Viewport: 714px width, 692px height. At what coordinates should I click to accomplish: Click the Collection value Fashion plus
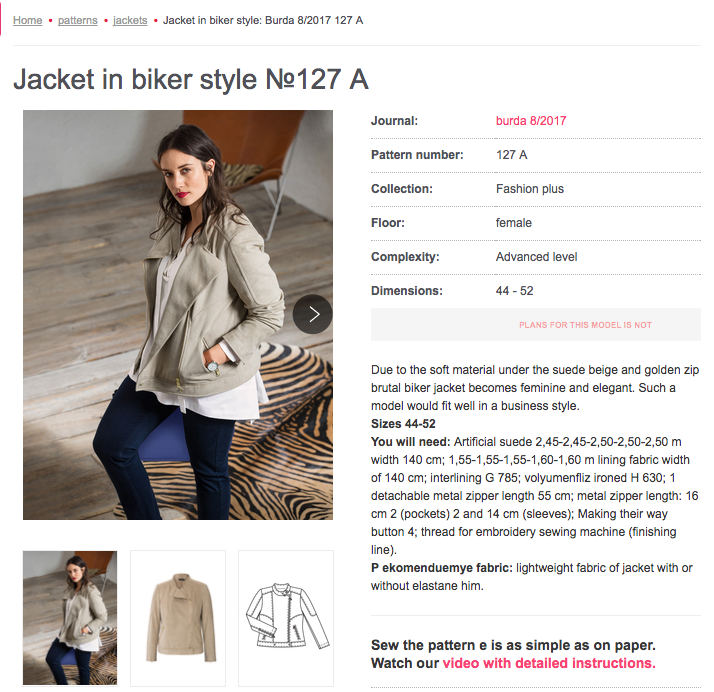(x=530, y=189)
